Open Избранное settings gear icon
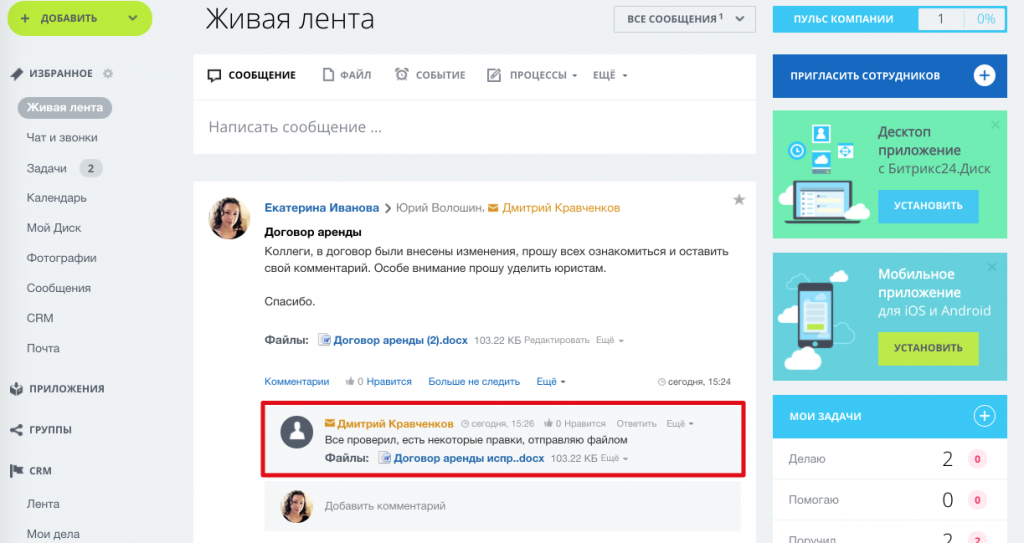This screenshot has width=1024, height=543. (x=108, y=73)
